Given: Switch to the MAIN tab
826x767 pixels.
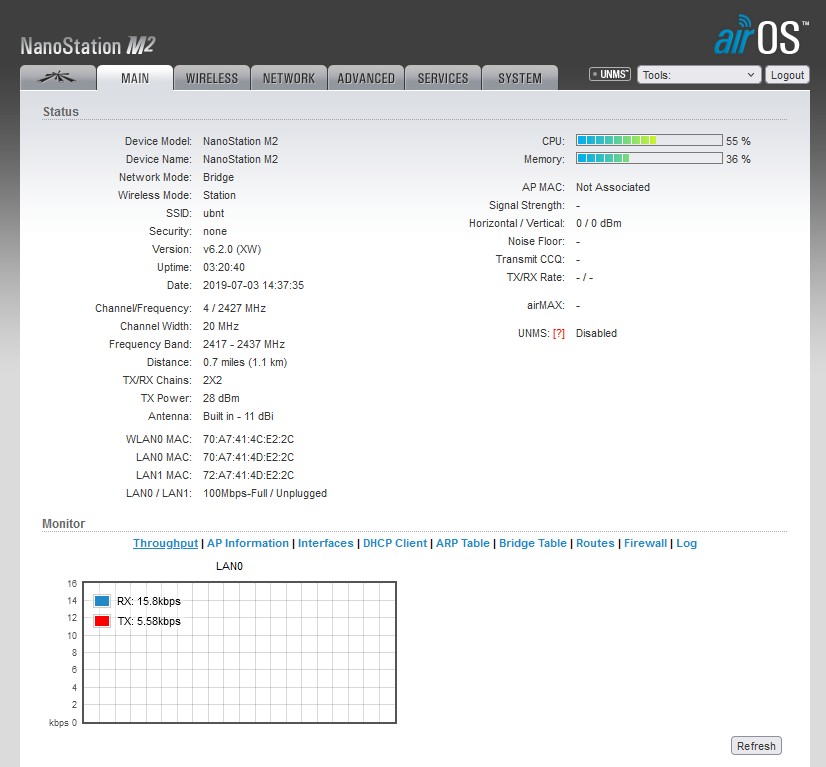Looking at the screenshot, I should click(x=135, y=78).
